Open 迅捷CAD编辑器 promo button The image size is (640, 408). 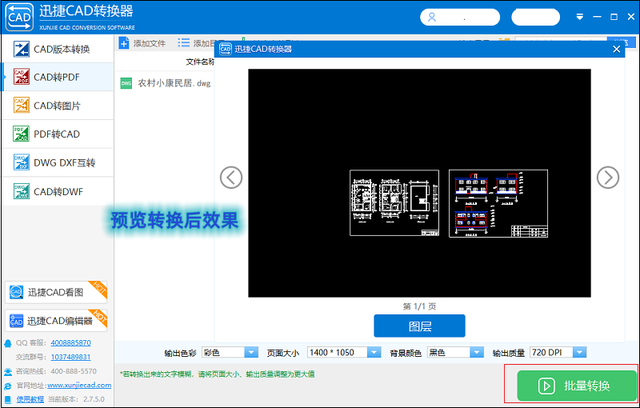coord(56,321)
